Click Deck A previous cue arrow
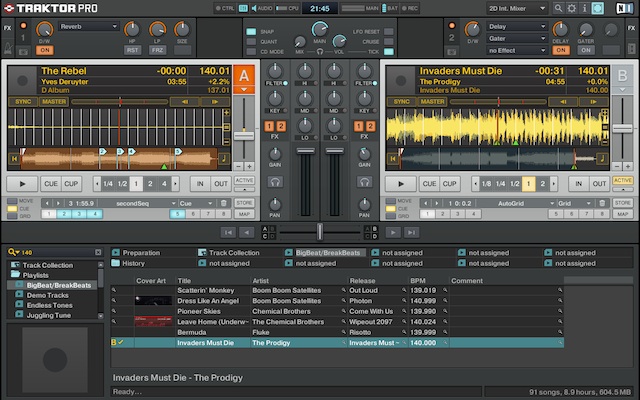 [47, 203]
